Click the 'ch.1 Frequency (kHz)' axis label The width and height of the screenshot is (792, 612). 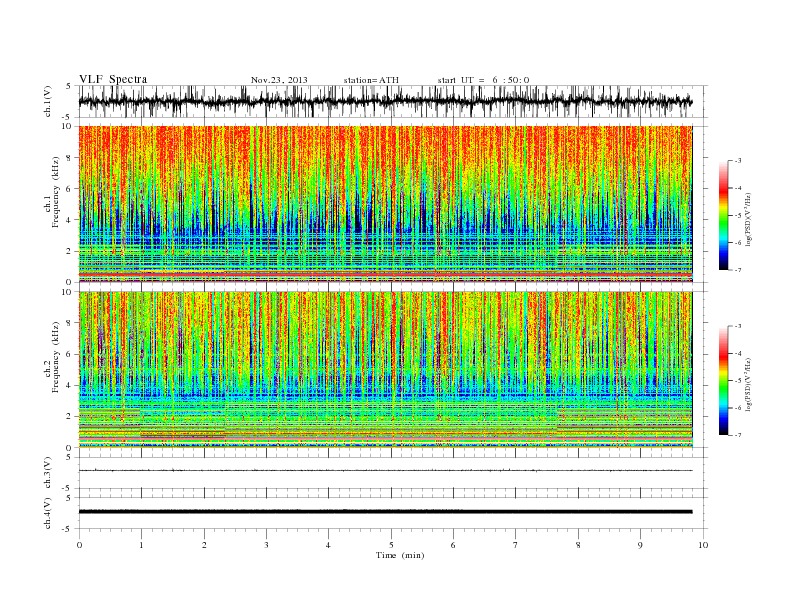pos(52,192)
